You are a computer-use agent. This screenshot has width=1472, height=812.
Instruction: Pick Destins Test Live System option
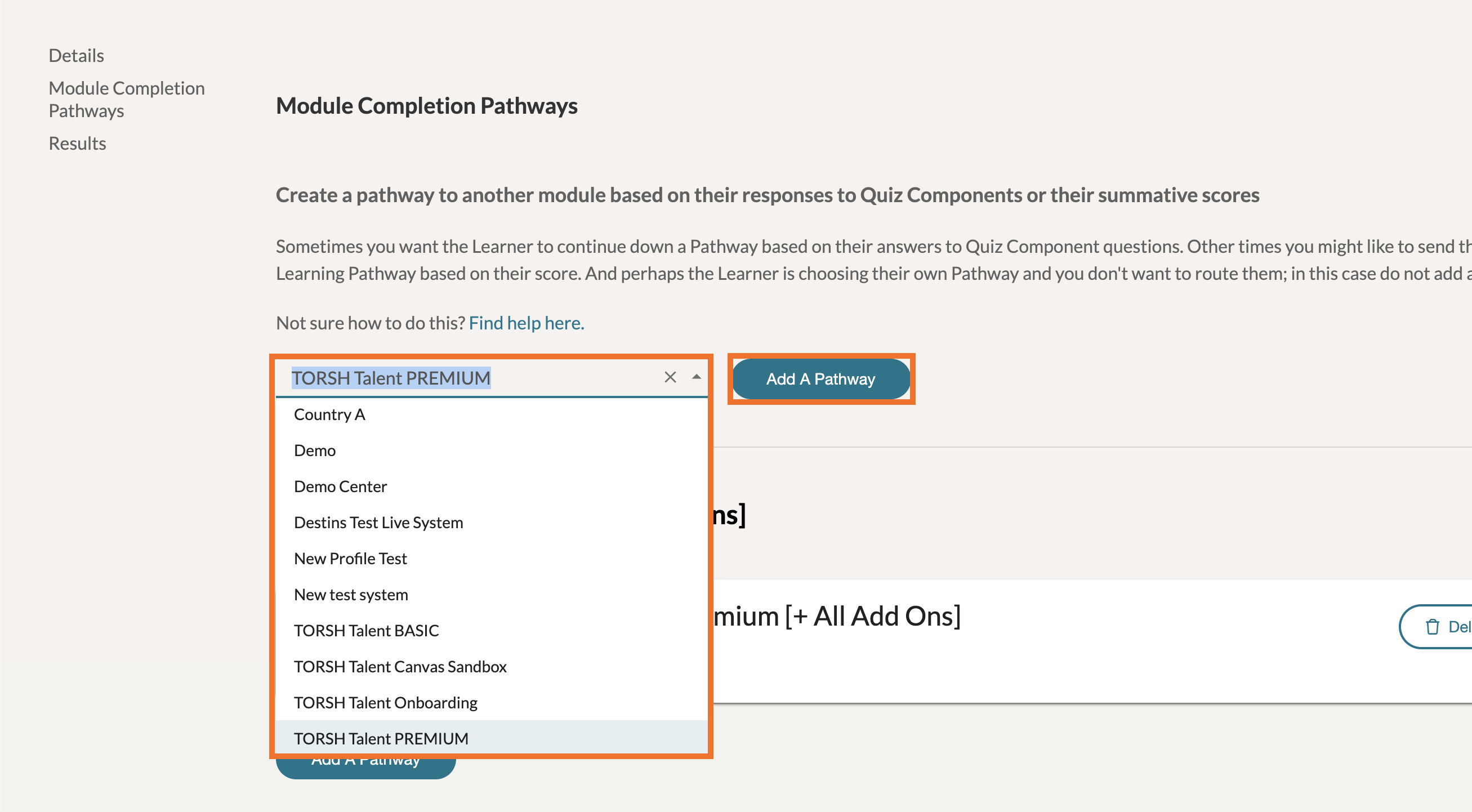coord(378,523)
